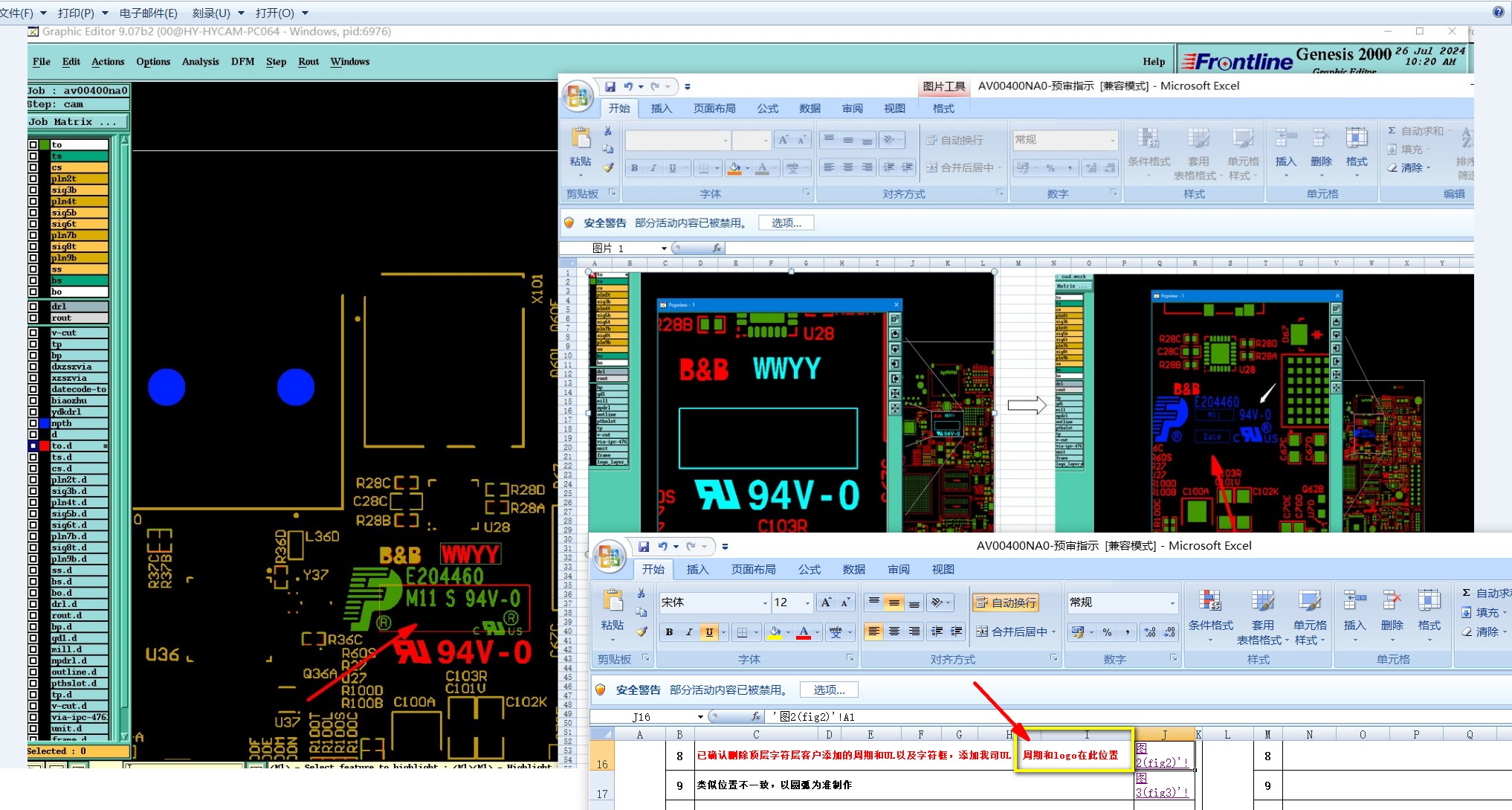This screenshot has width=1512, height=810.
Task: Click the yellow fill color bucket icon
Action: [775, 632]
